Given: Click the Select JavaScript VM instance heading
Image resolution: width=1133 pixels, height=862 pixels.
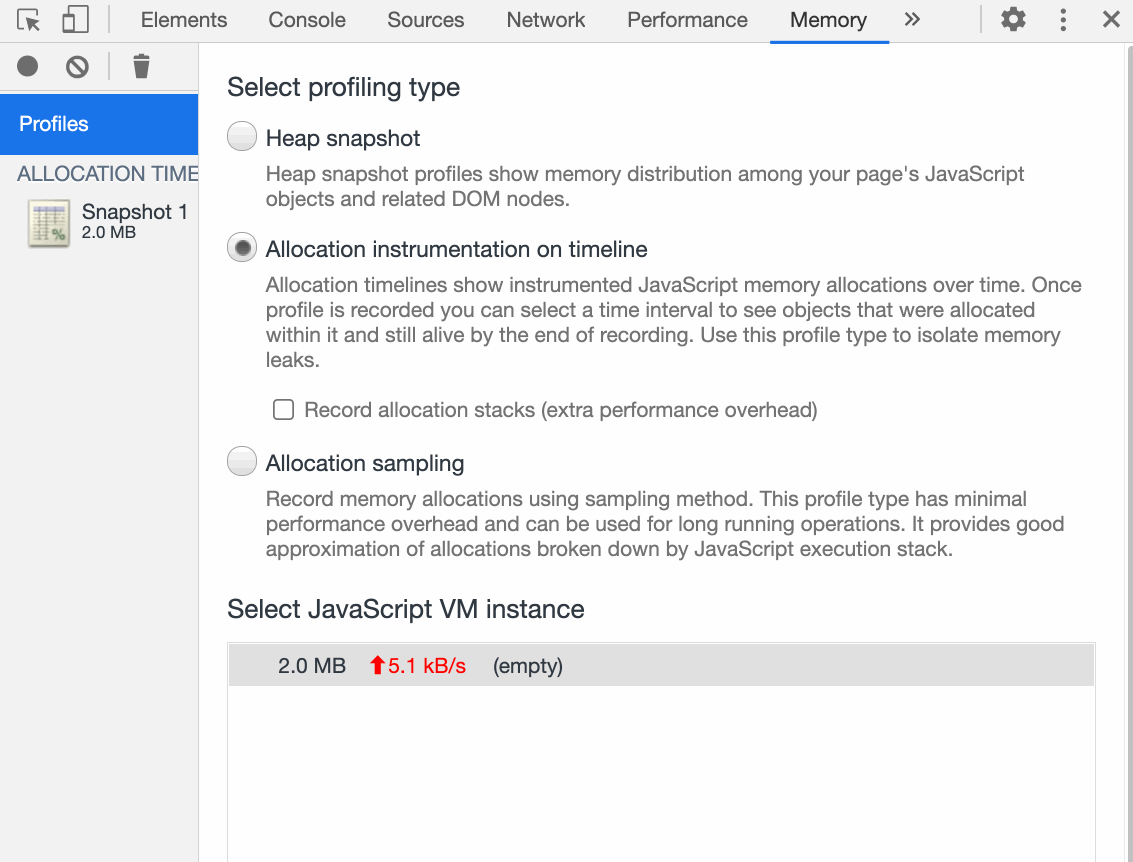Looking at the screenshot, I should point(405,609).
